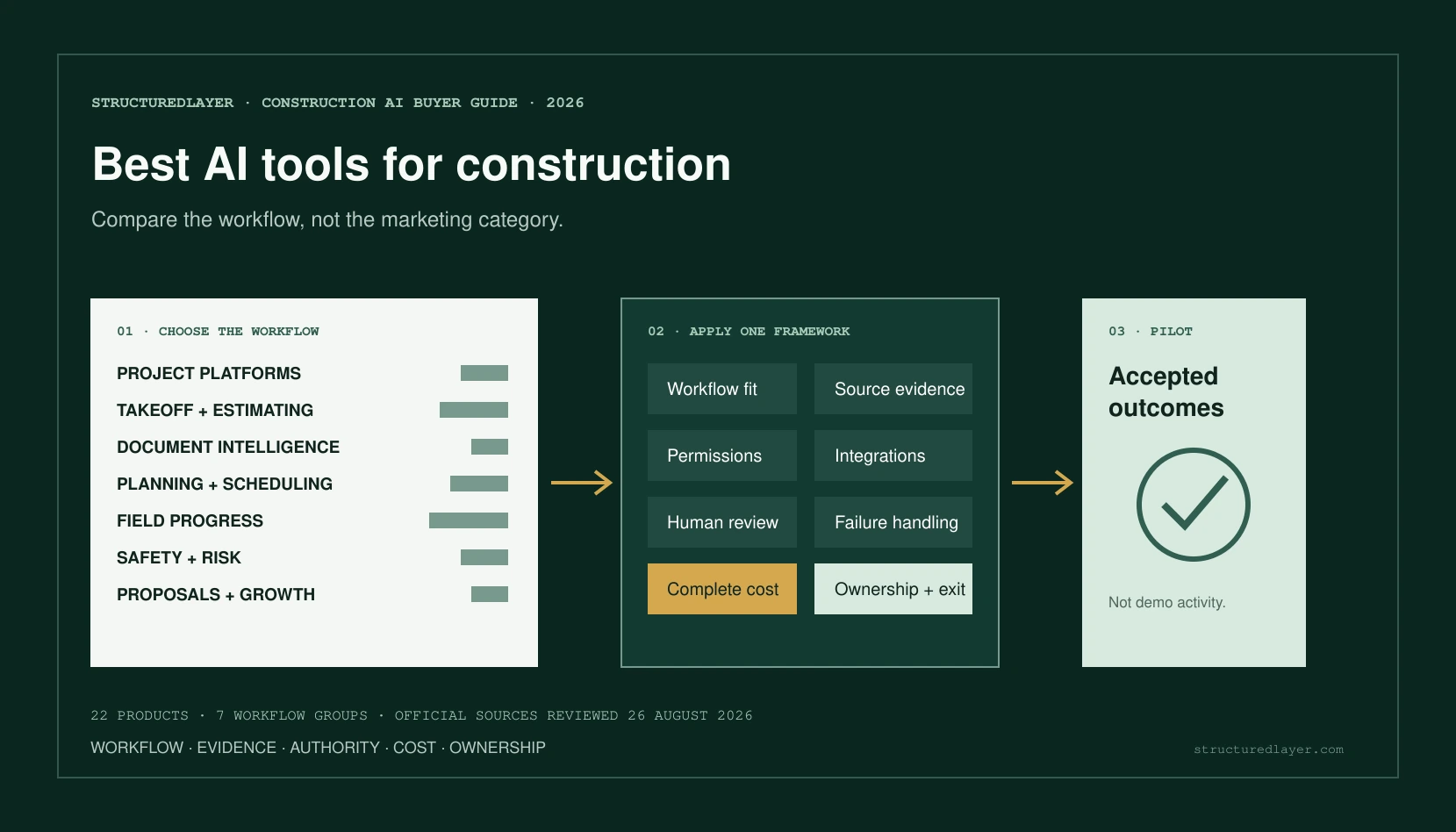Viewport: 1456px width, 832px height.
Task: Click the 'Accepted outcomes' heading
Action: click(x=1166, y=392)
